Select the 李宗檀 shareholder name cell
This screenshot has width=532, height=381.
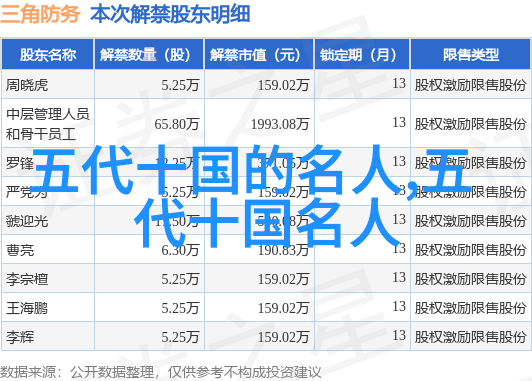(x=27, y=279)
